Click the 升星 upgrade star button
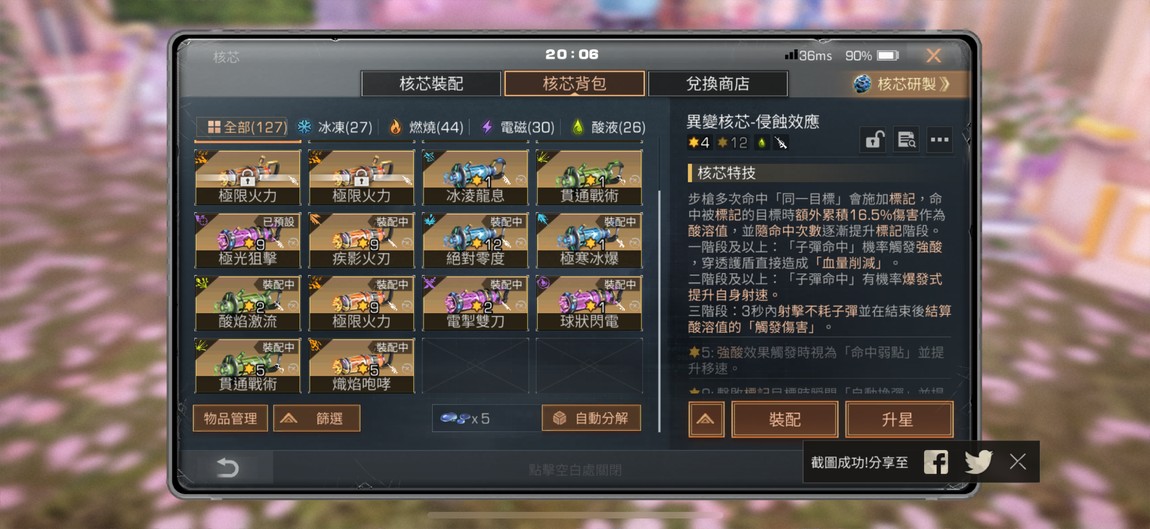Screen dimensions: 1150x529 [x=899, y=420]
